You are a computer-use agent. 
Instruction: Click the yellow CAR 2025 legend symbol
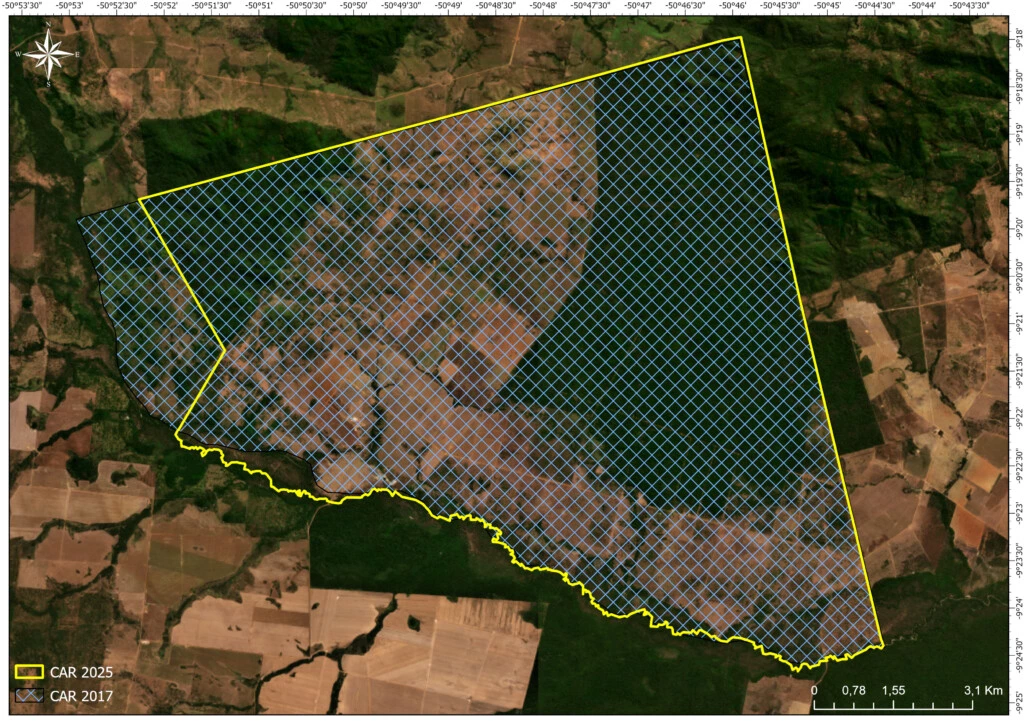point(31,672)
